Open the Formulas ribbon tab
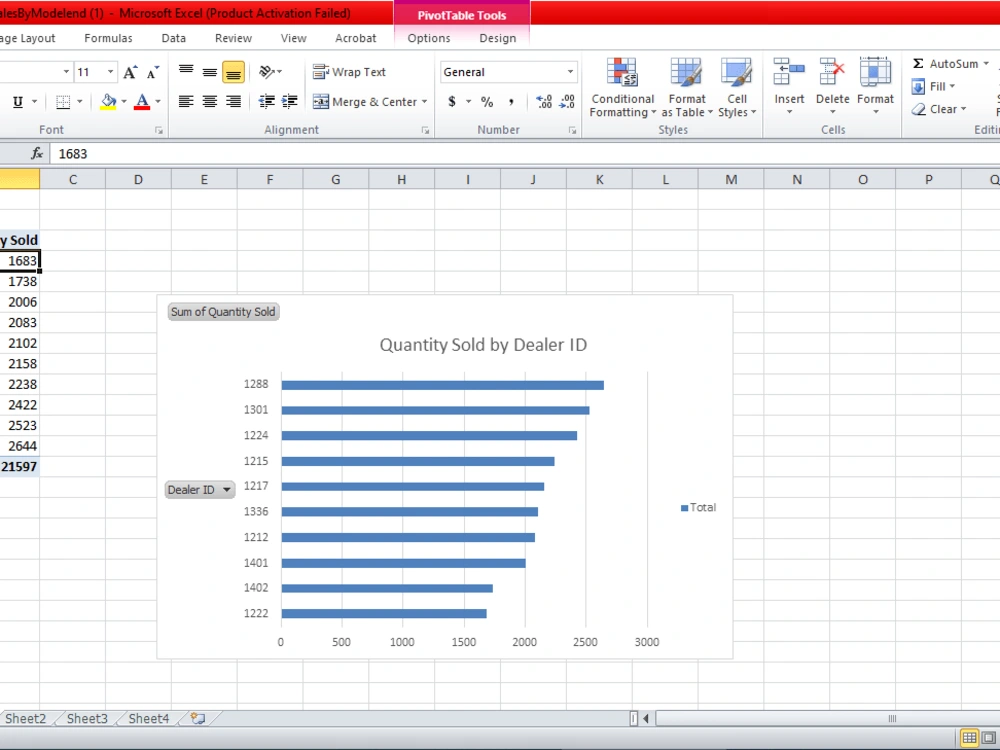The width and height of the screenshot is (1000, 750). [108, 38]
